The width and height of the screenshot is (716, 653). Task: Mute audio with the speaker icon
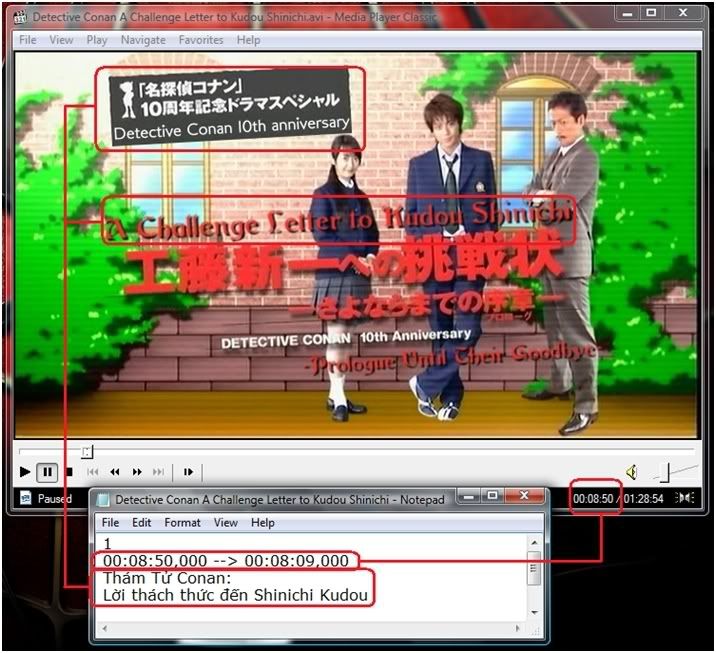[632, 472]
